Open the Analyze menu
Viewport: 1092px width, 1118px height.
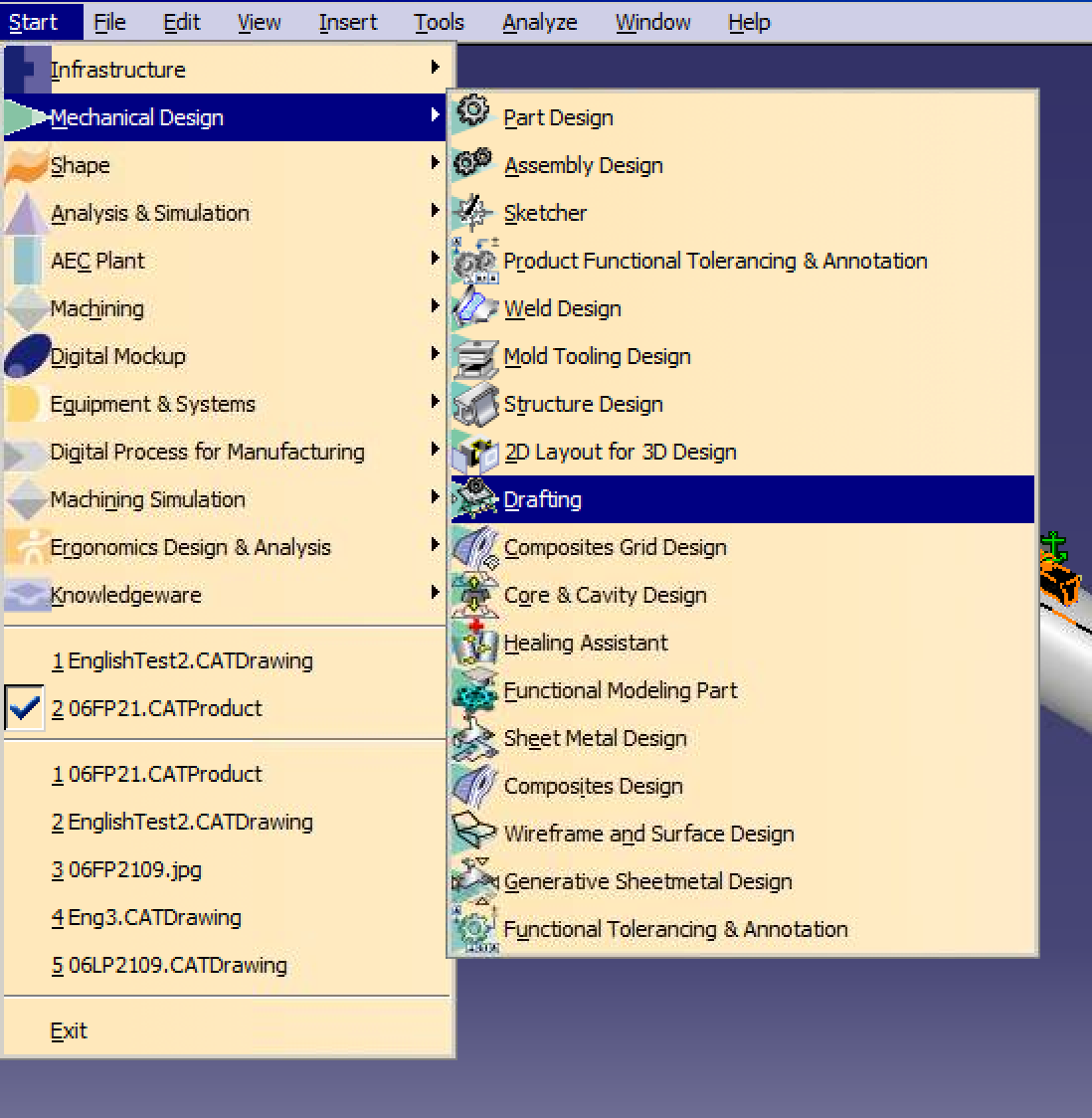[539, 21]
